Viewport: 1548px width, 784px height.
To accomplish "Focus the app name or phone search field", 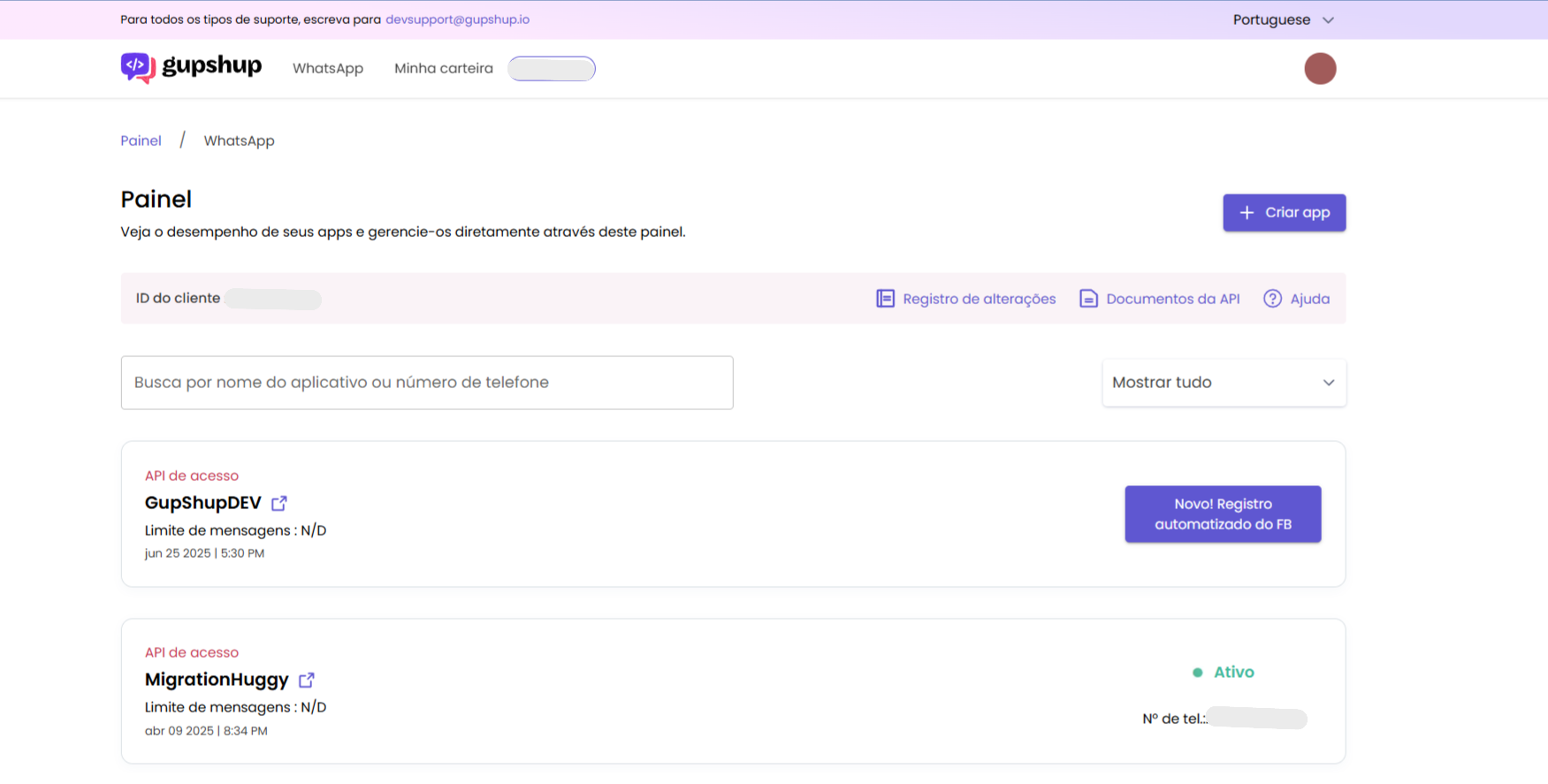I will (427, 383).
